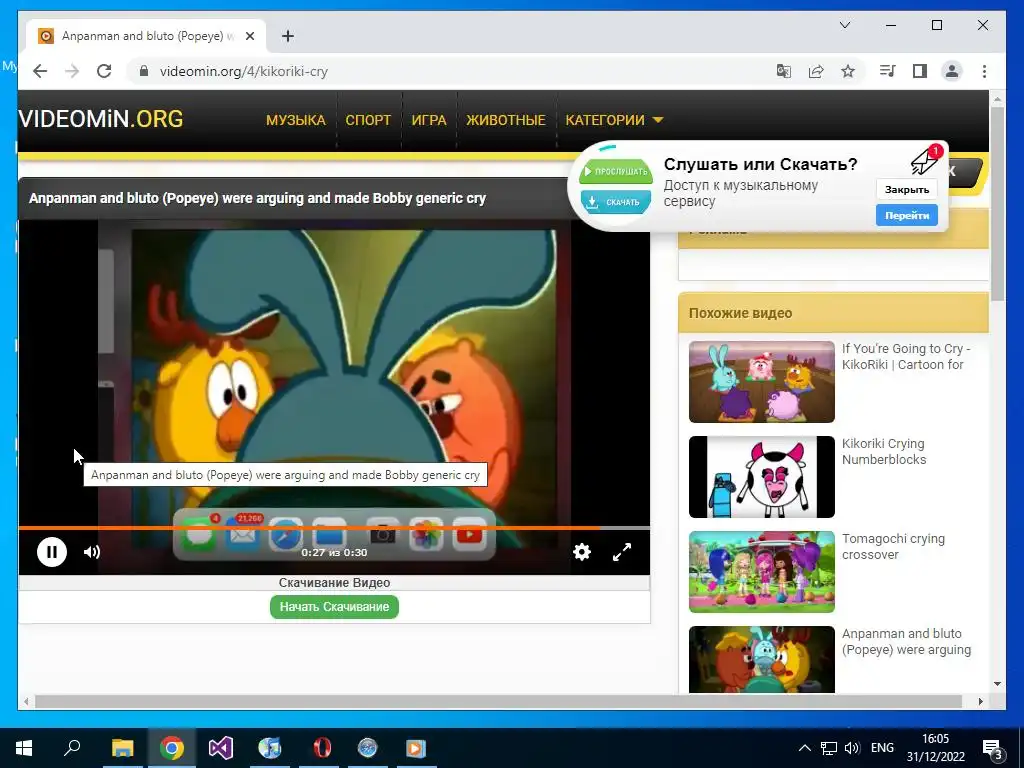Bookmark this page with star icon

tap(848, 71)
